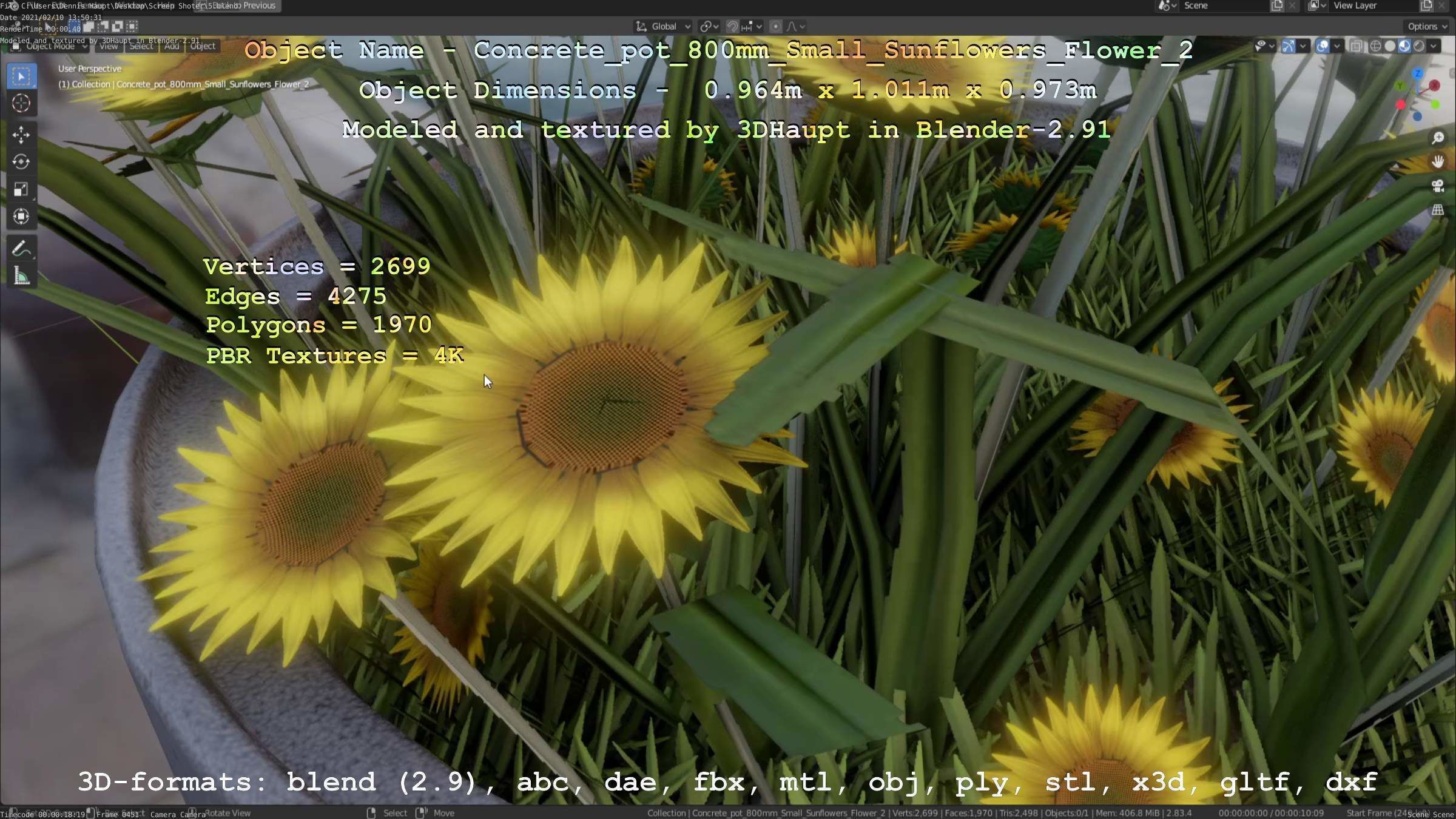Image resolution: width=1456 pixels, height=819 pixels.
Task: Click the Collection object name viewport label
Action: coord(183,84)
